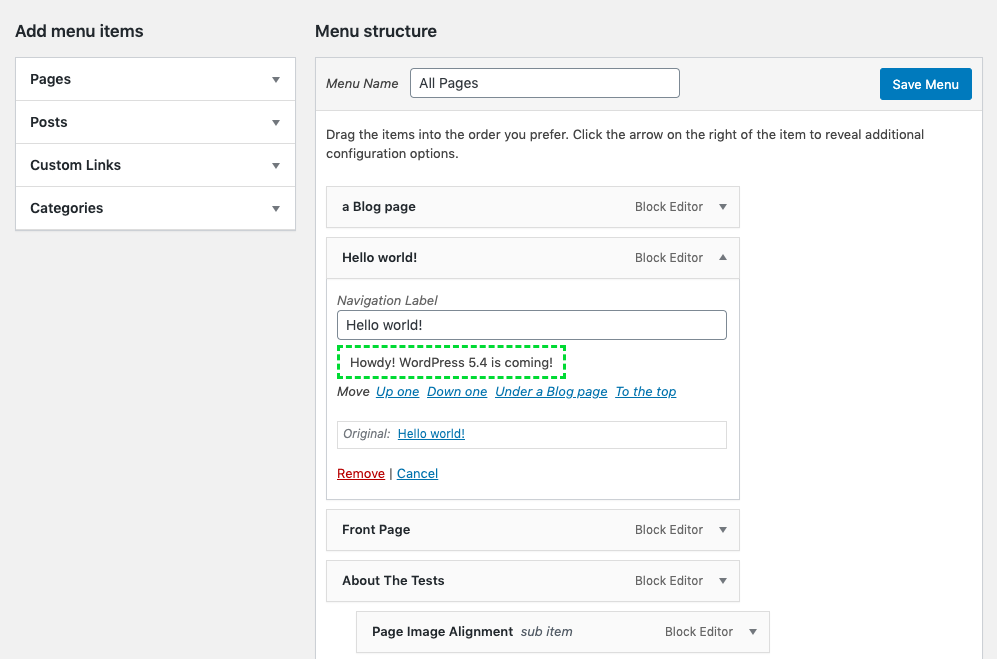Expand the Pages panel arrow
The height and width of the screenshot is (659, 997).
pyautogui.click(x=276, y=80)
